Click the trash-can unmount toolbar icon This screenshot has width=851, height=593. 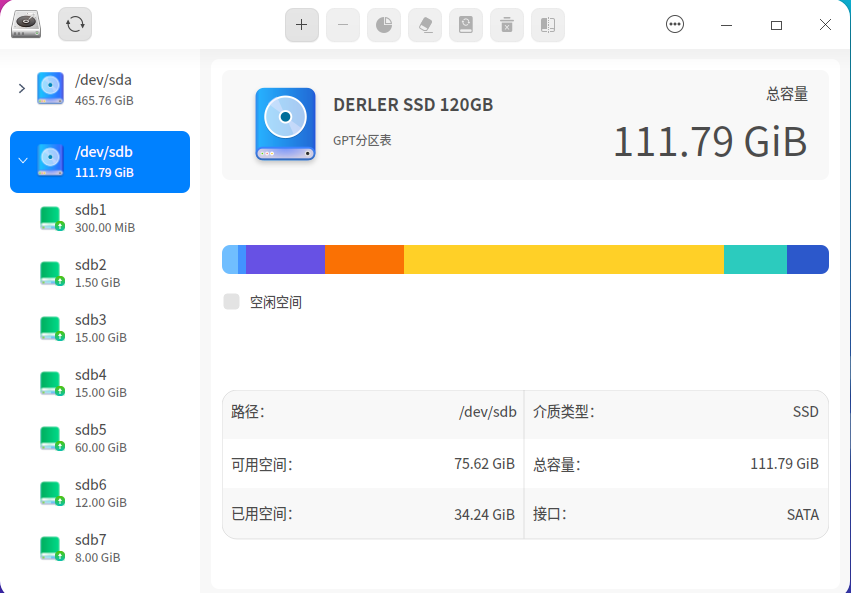[x=507, y=25]
